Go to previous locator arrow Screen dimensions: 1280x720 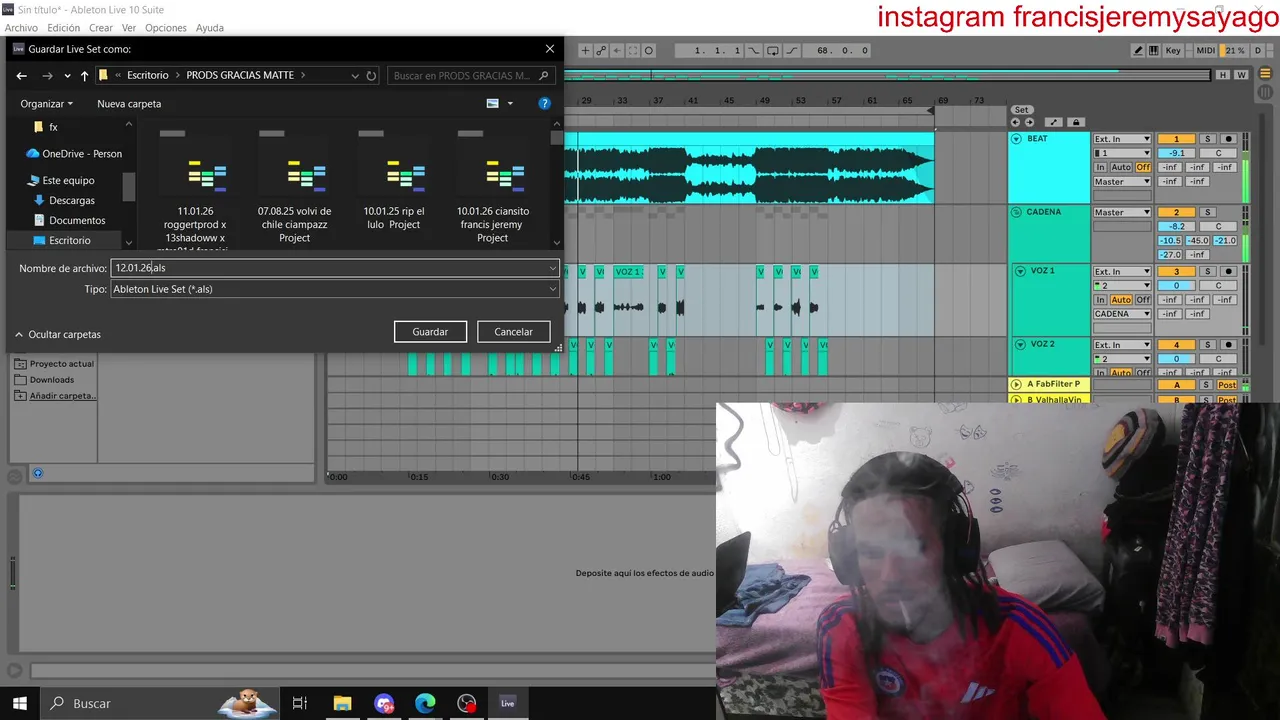click(1016, 122)
